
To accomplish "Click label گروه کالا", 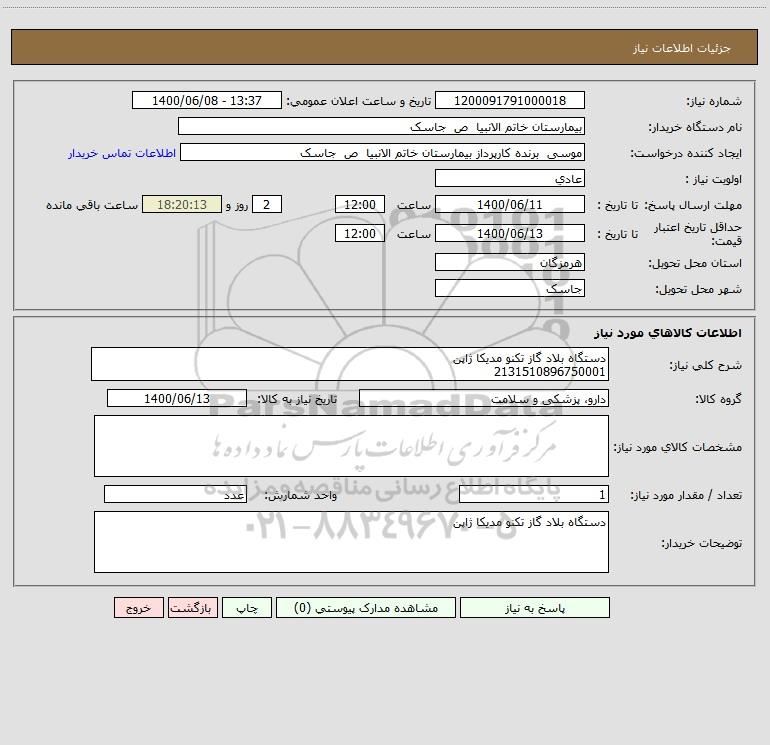I will pyautogui.click(x=718, y=399).
